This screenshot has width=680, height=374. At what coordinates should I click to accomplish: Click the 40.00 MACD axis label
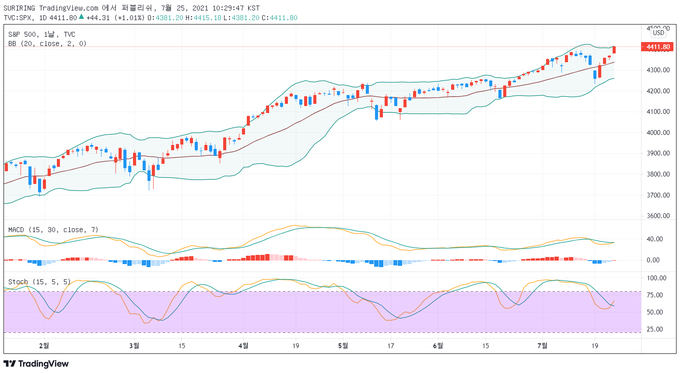click(655, 239)
